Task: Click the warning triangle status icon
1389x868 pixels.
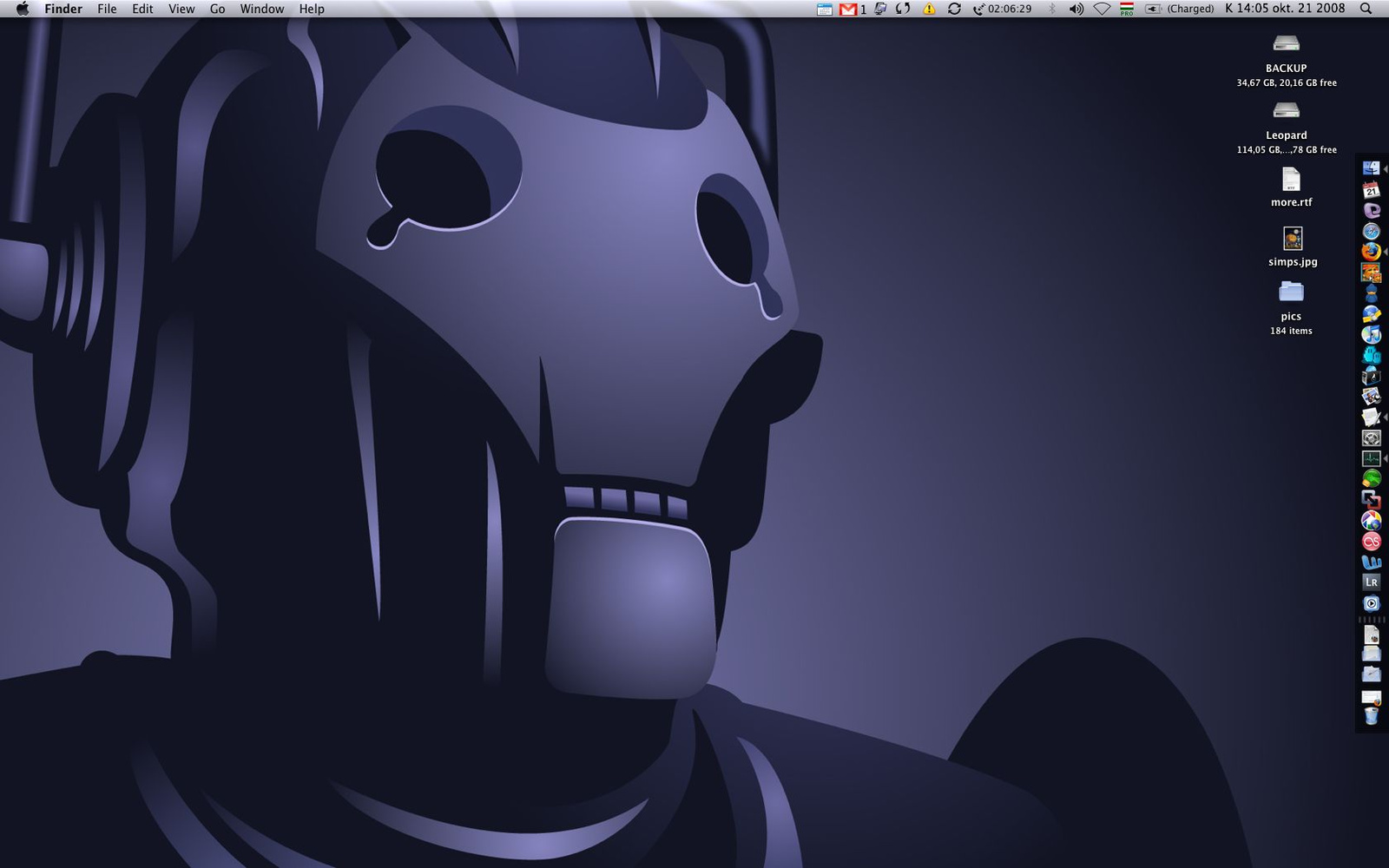Action: point(929,9)
